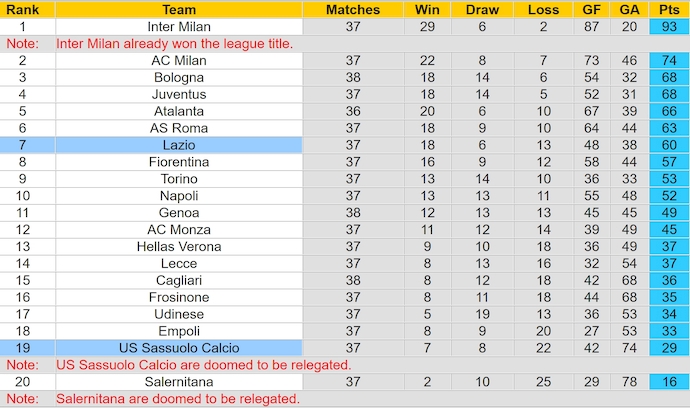Screen dimensions: 690x408
Task: Click Inter Milan's 93 points cell
Action: (x=669, y=27)
